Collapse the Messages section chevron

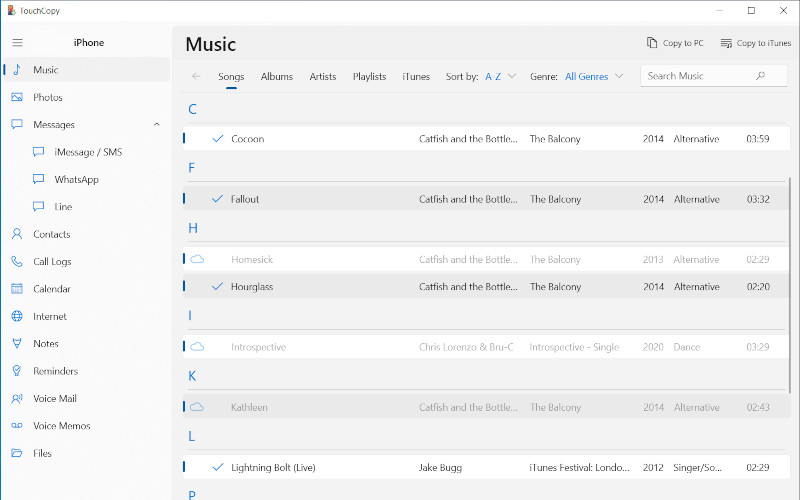pyautogui.click(x=157, y=124)
